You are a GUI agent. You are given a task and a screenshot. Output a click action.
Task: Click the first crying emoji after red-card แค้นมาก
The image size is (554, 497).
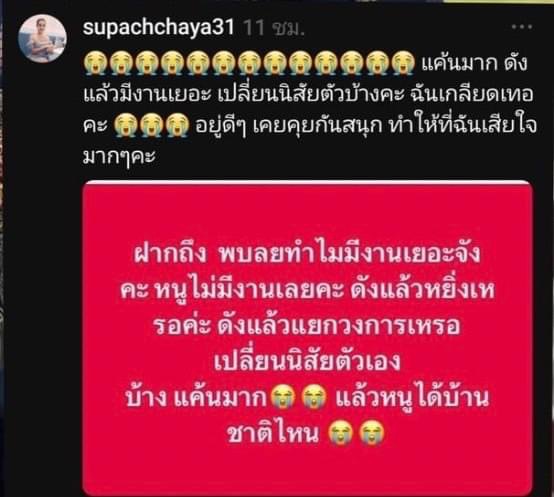[x=282, y=397]
